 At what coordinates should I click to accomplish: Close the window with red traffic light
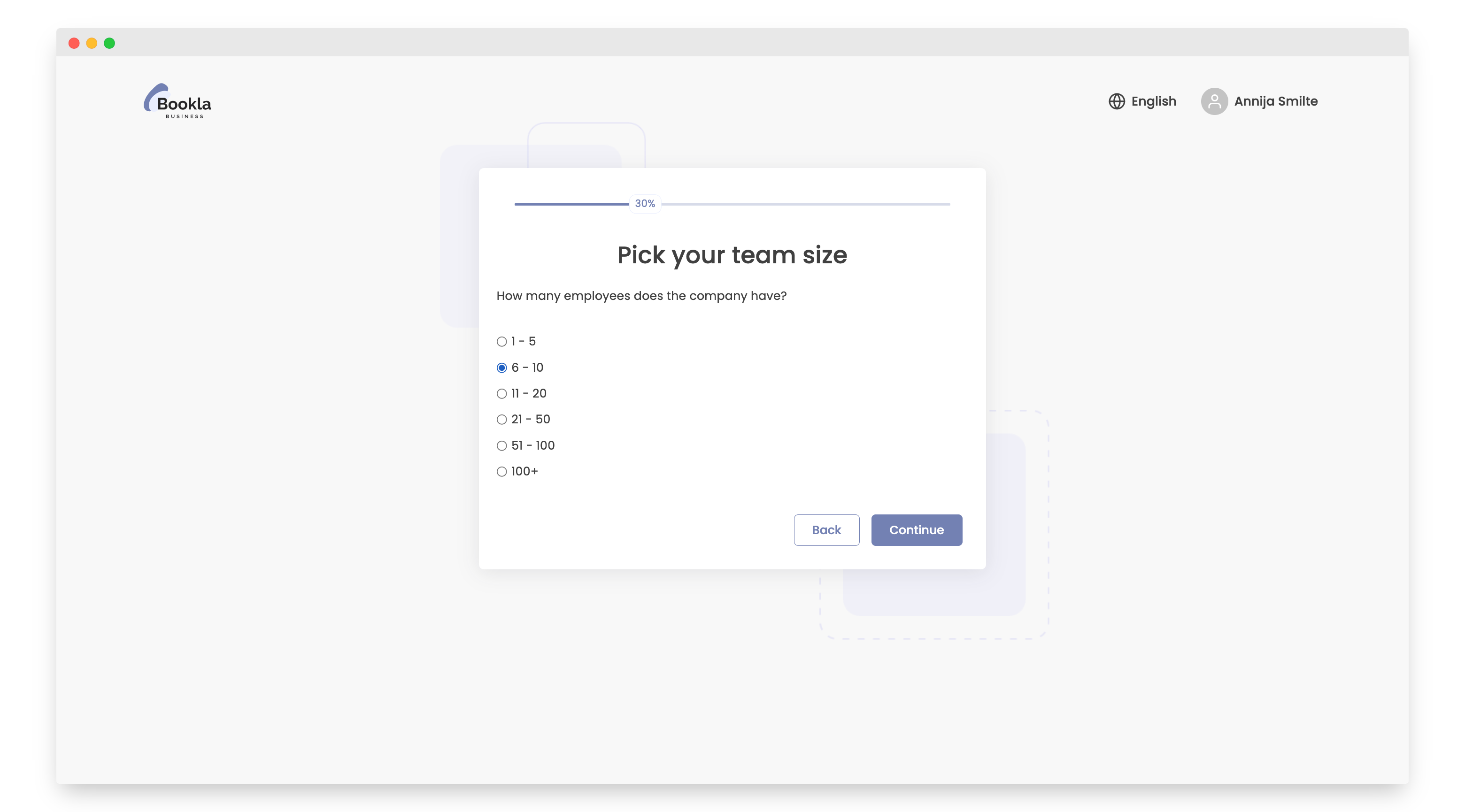75,43
